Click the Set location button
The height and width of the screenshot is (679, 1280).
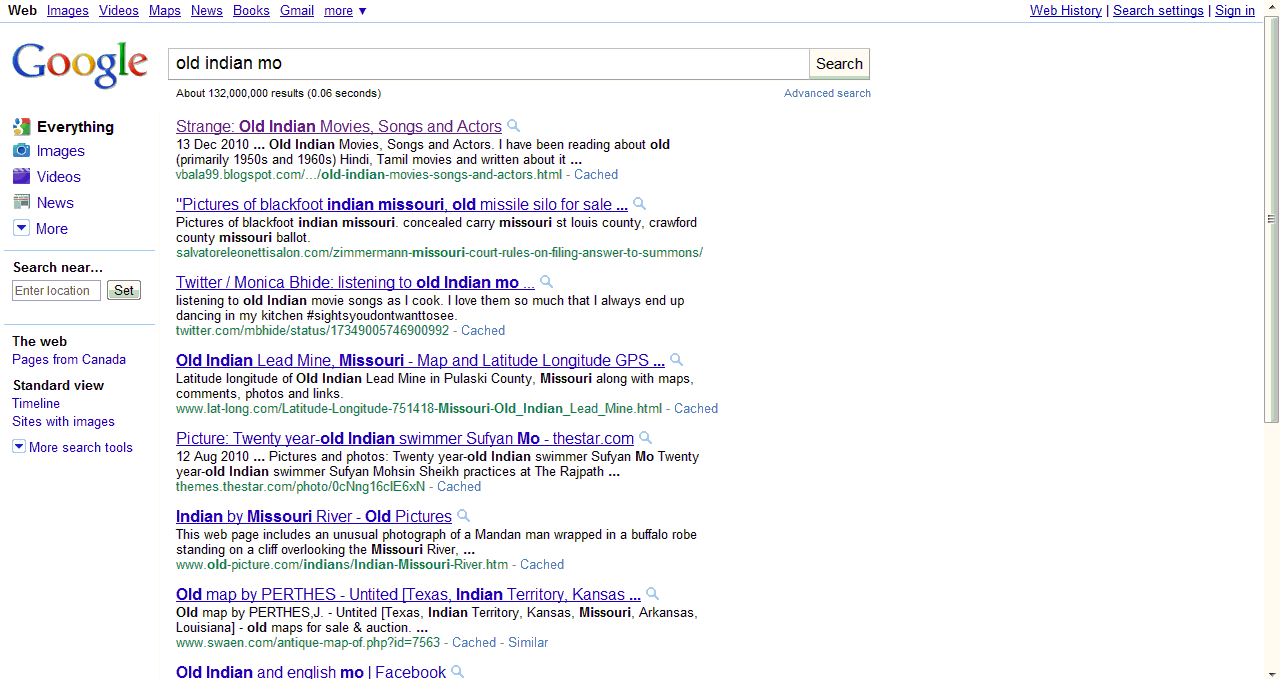[124, 290]
